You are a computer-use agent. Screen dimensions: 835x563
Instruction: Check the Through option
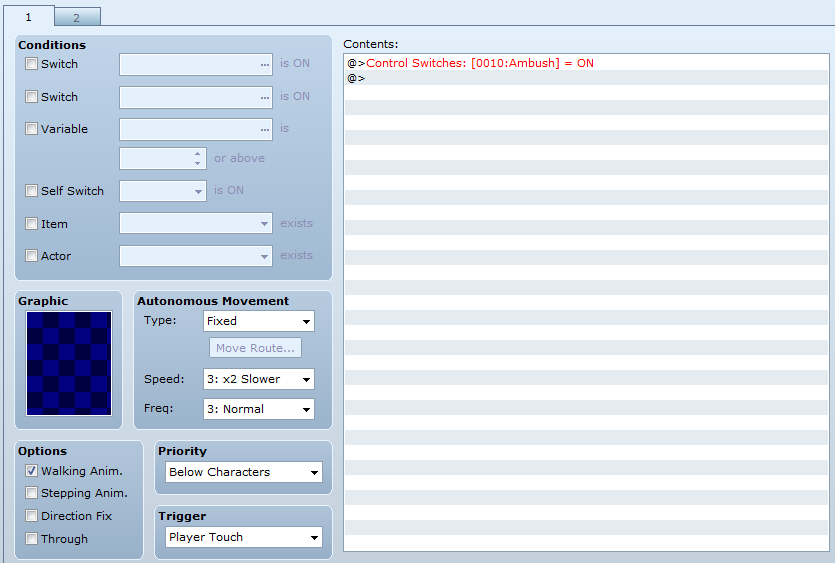coord(32,539)
